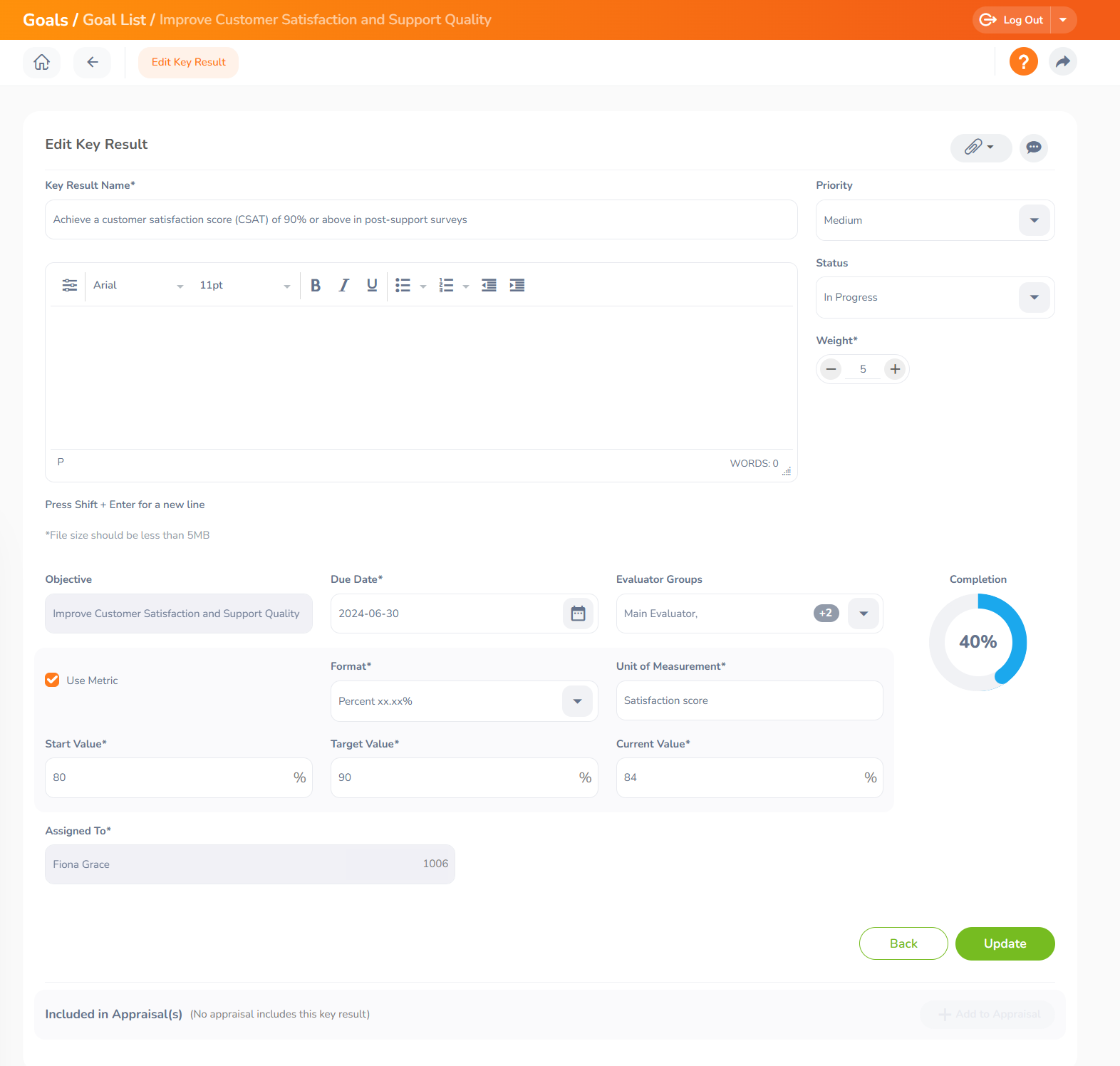Screen dimensions: 1120x1066
Task: Click the Assigned To Fiona Grace field
Action: (x=250, y=864)
